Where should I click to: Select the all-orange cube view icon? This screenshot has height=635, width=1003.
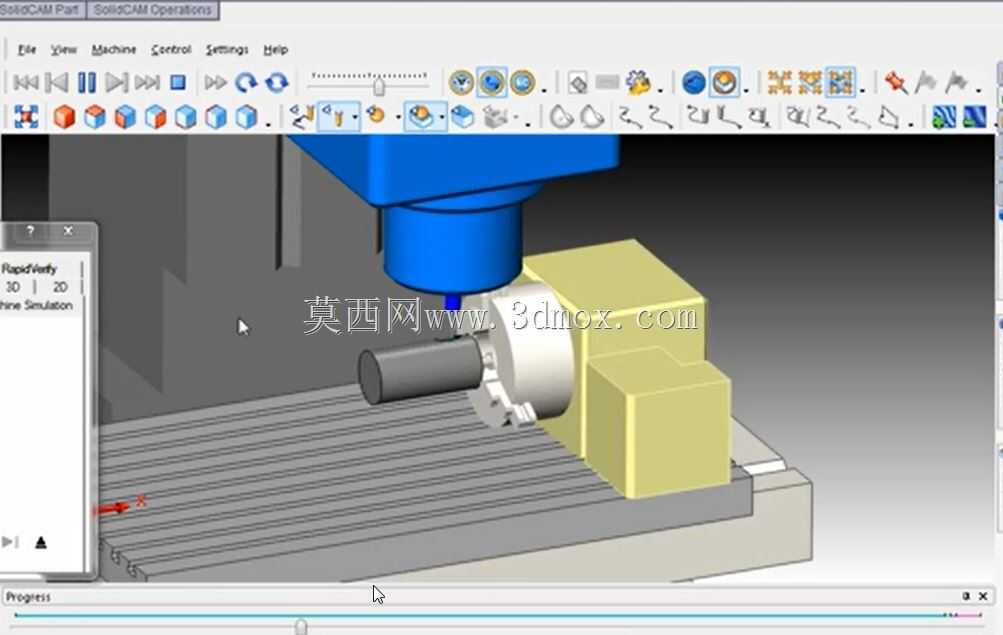click(64, 117)
